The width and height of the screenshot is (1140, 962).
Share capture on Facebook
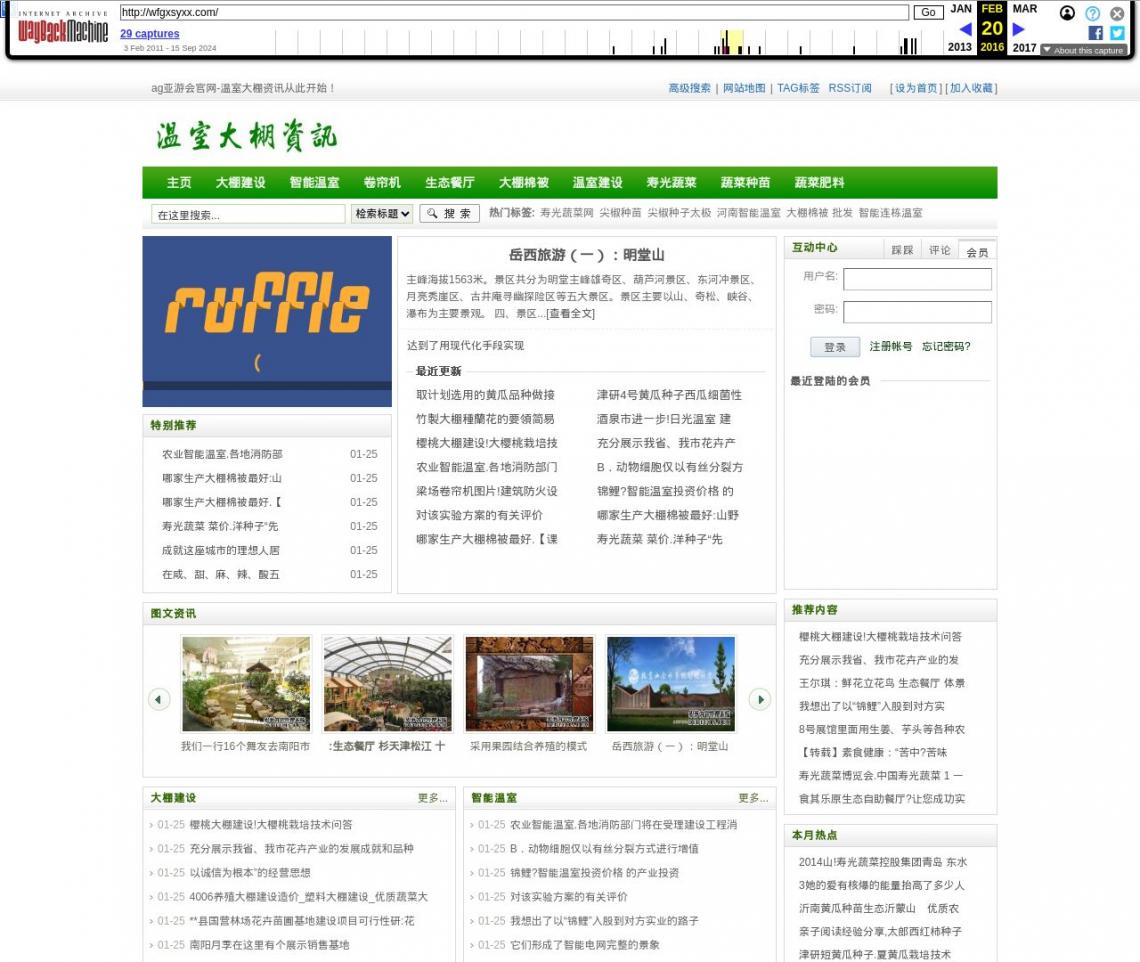pos(1095,33)
